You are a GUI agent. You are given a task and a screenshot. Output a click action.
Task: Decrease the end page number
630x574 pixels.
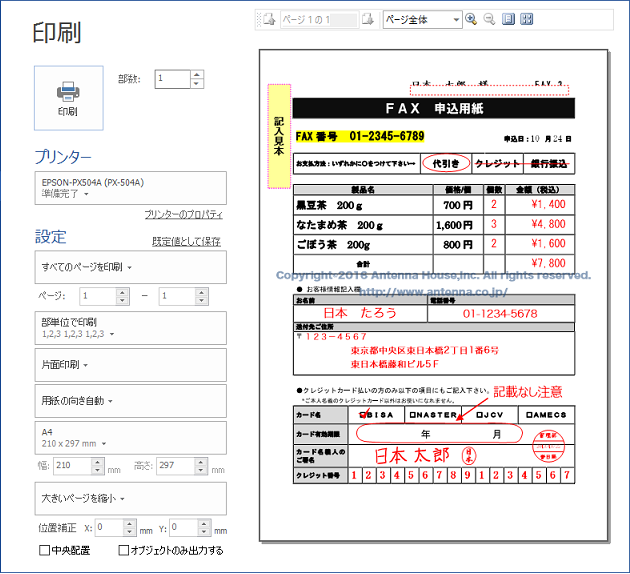[x=202, y=301]
